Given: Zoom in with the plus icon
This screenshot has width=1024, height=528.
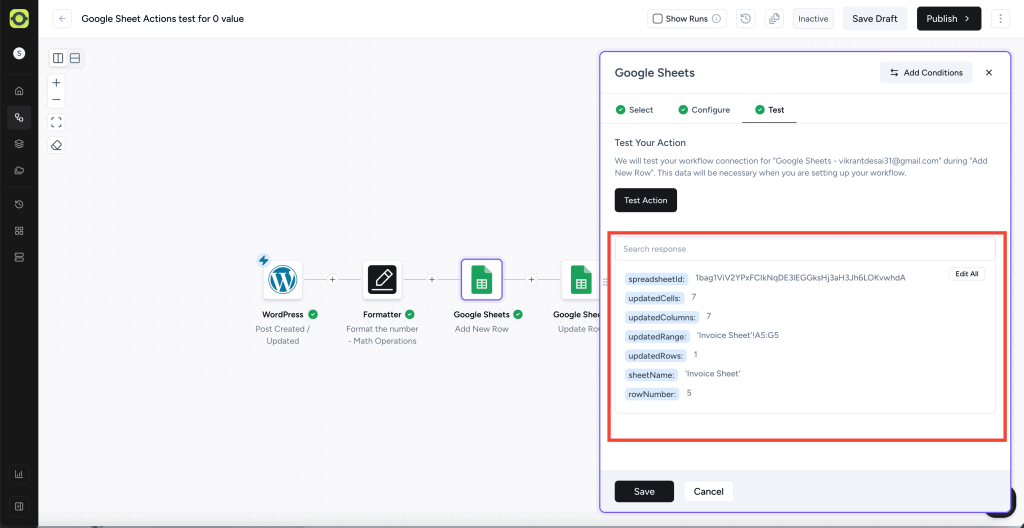Looking at the screenshot, I should point(57,83).
